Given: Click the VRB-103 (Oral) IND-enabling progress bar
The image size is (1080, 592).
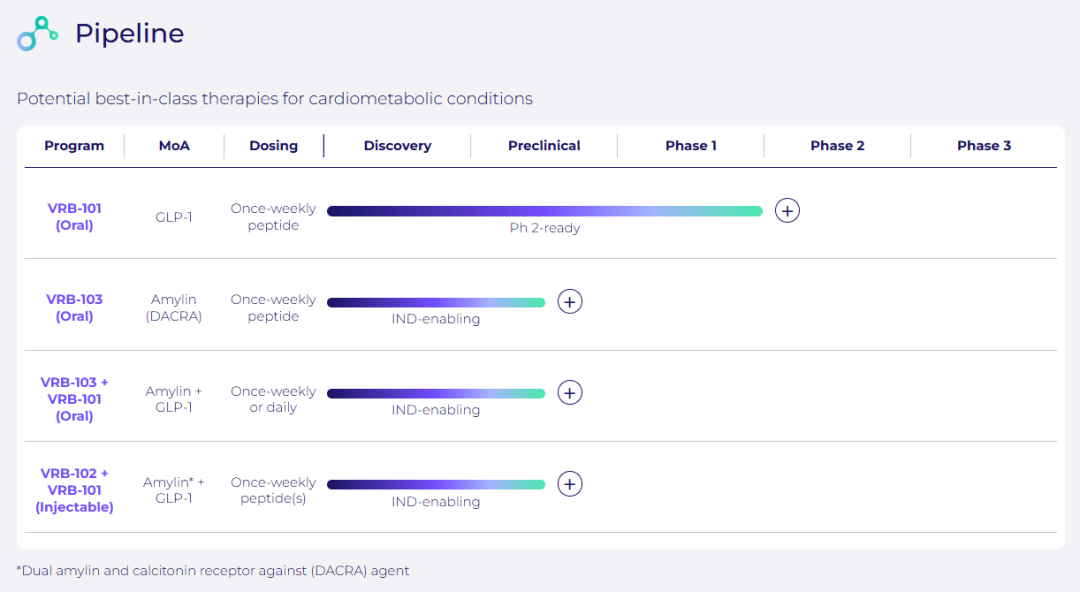Looking at the screenshot, I should point(436,302).
